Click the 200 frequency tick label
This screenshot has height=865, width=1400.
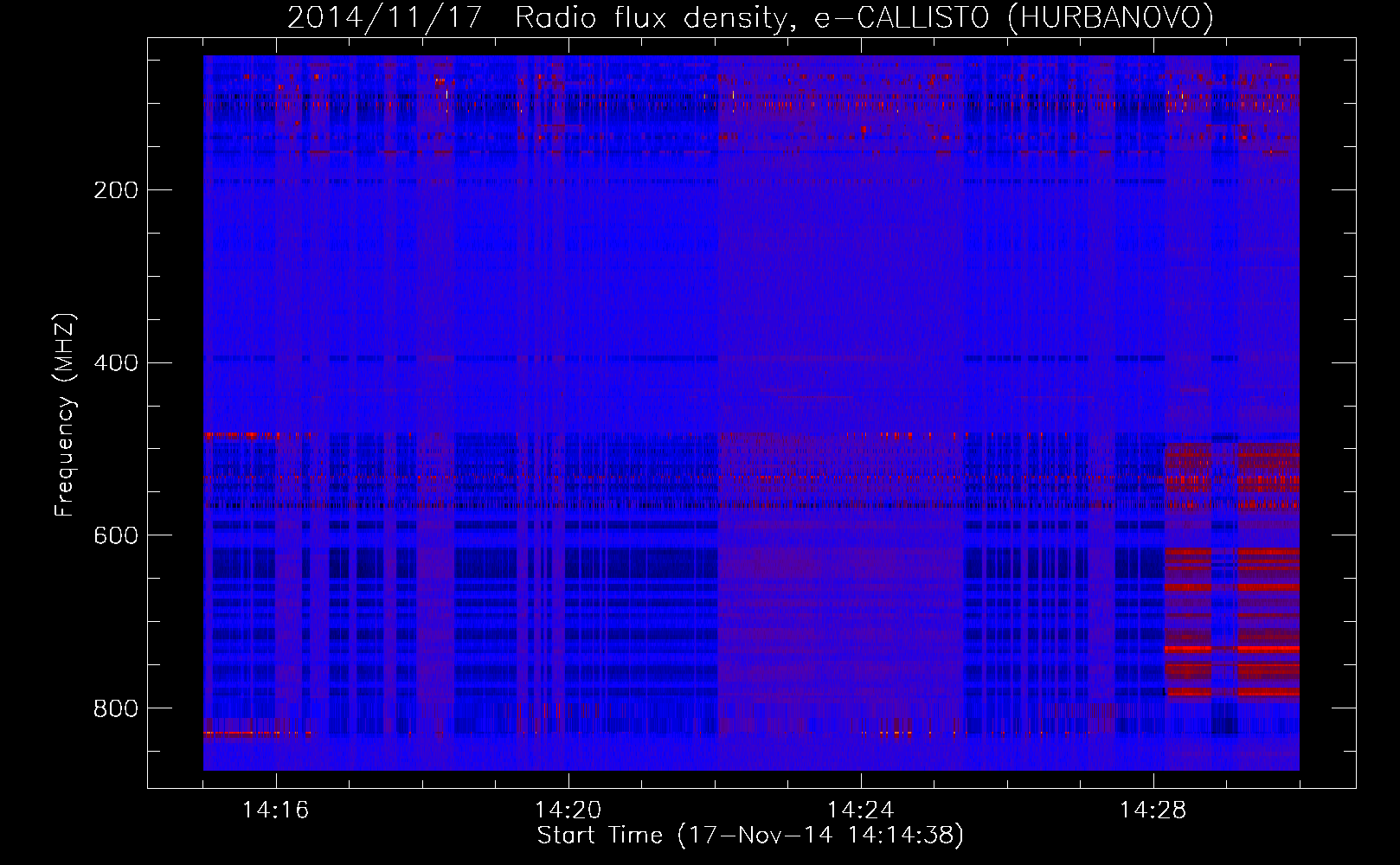(116, 190)
